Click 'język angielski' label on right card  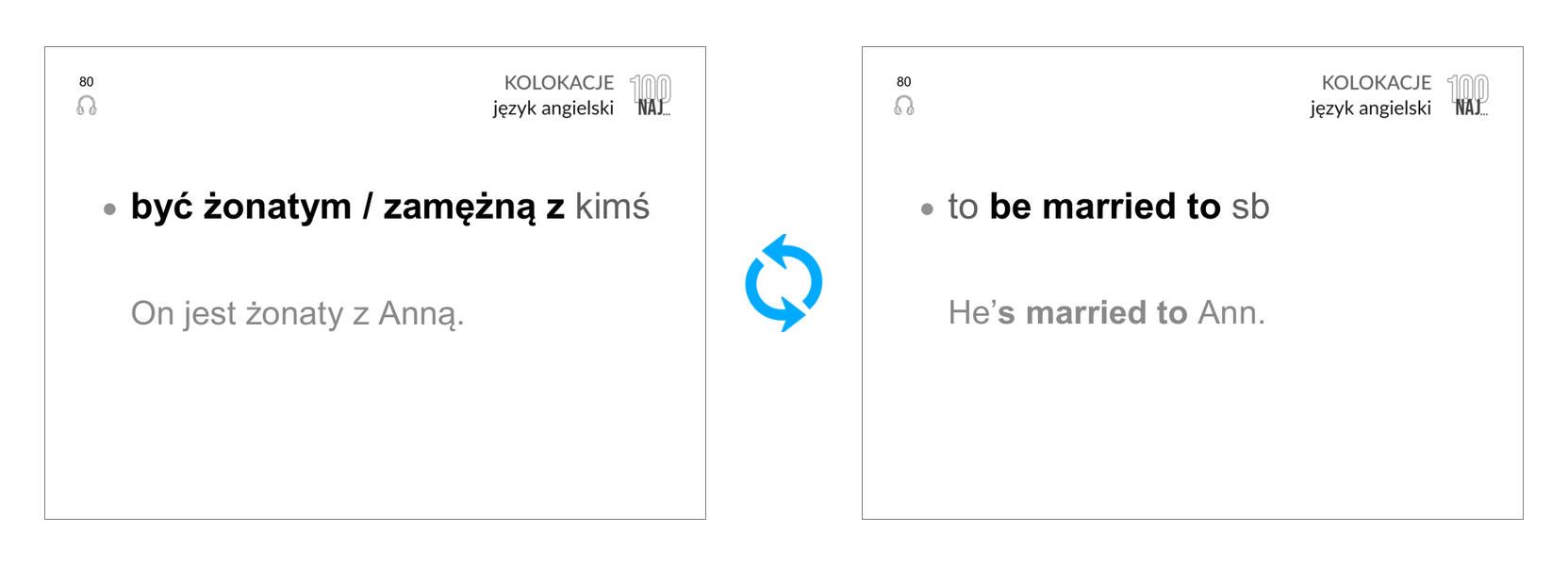tap(1371, 108)
